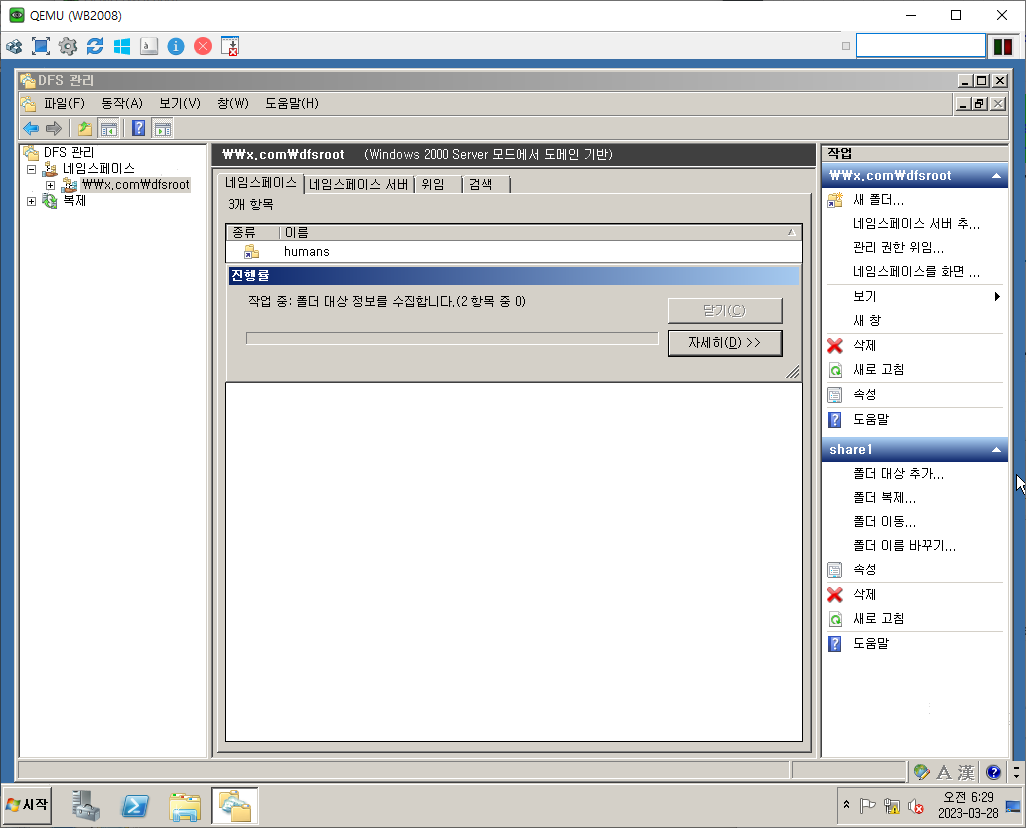Open Windows Explorer from the taskbar
The image size is (1026, 828).
coord(185,806)
